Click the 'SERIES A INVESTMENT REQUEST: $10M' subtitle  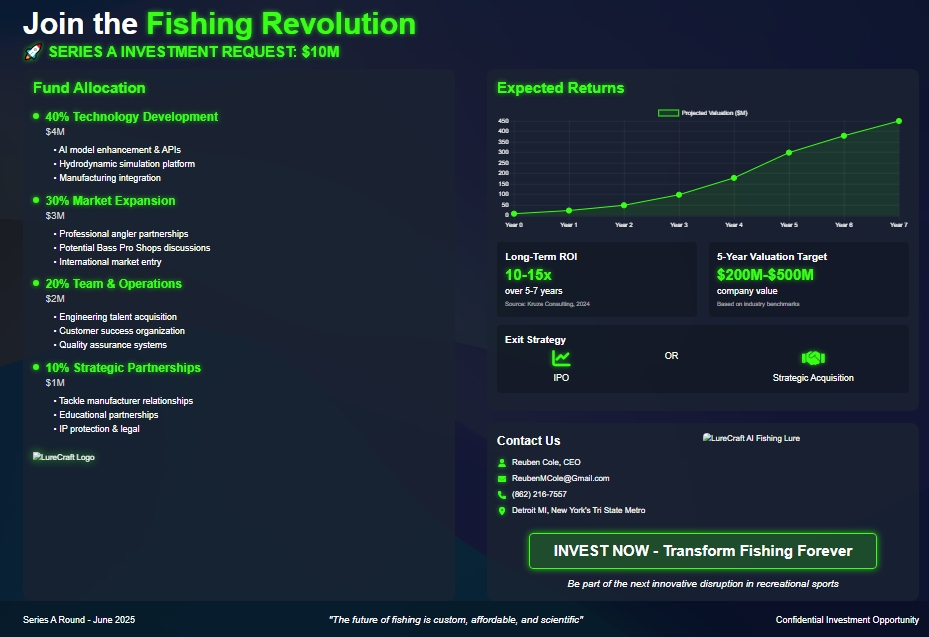[194, 52]
